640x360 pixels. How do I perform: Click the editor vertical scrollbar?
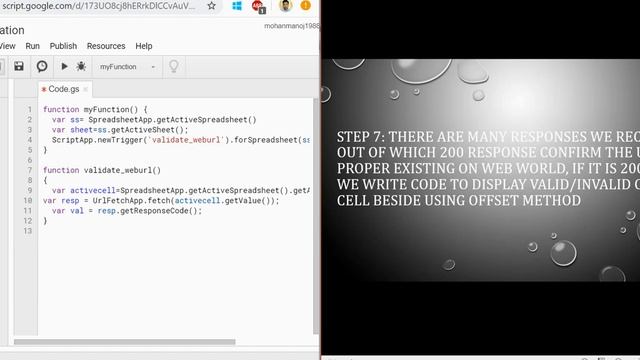[x=315, y=216]
